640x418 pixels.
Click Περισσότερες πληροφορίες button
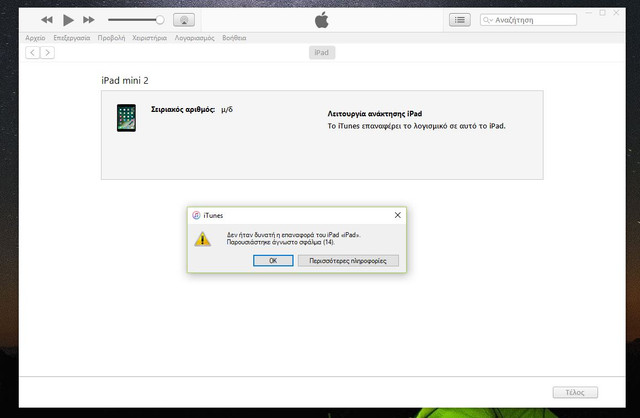348,260
